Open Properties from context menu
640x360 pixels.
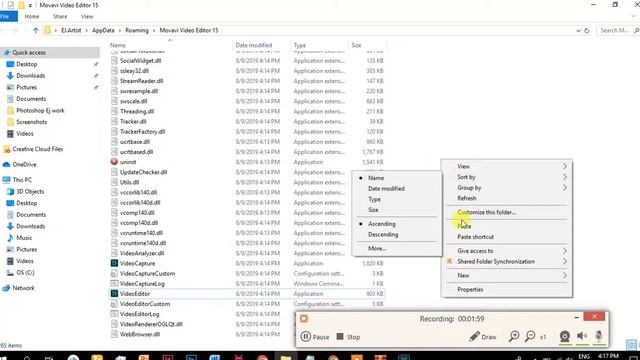470,289
